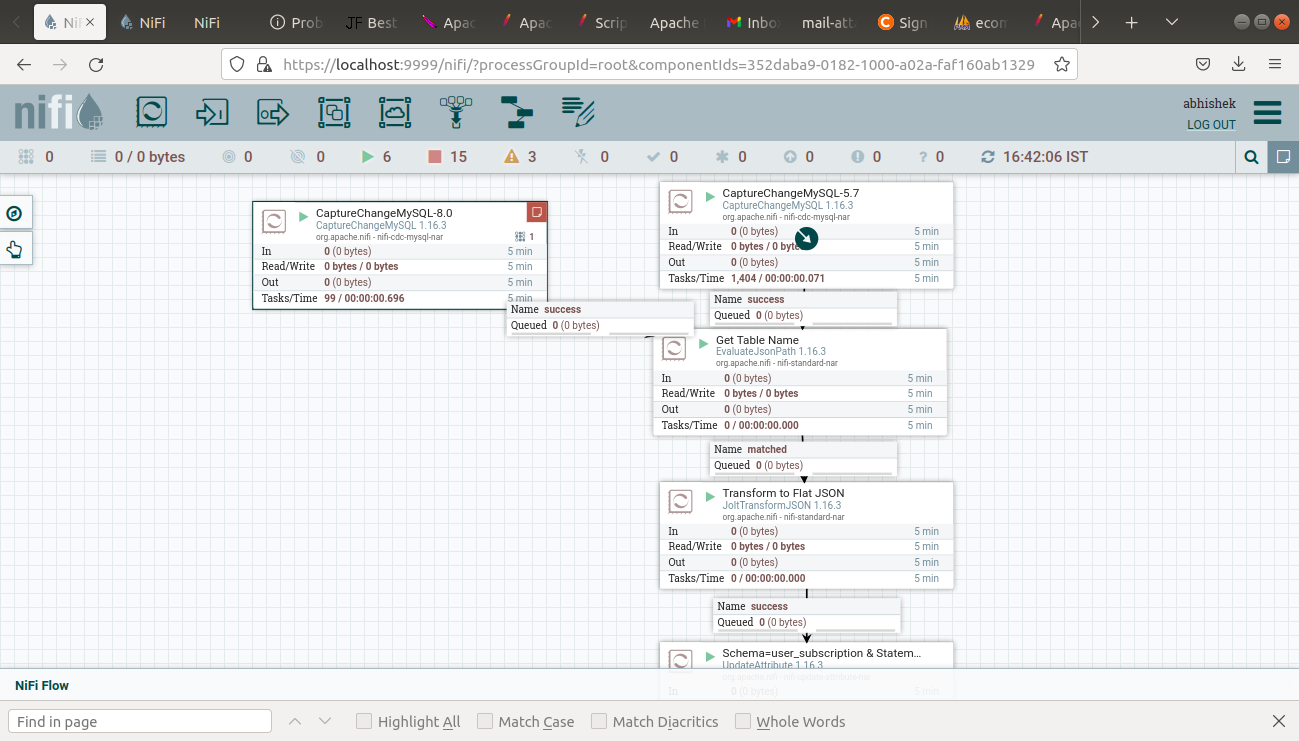Enable Match Case in the find bar

484,721
